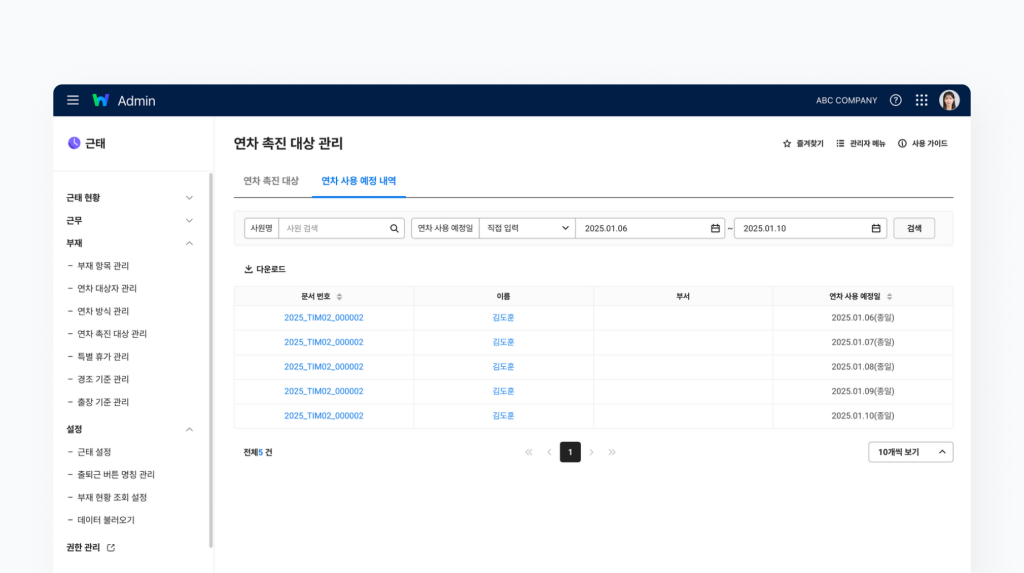Open help question mark icon

click(895, 100)
